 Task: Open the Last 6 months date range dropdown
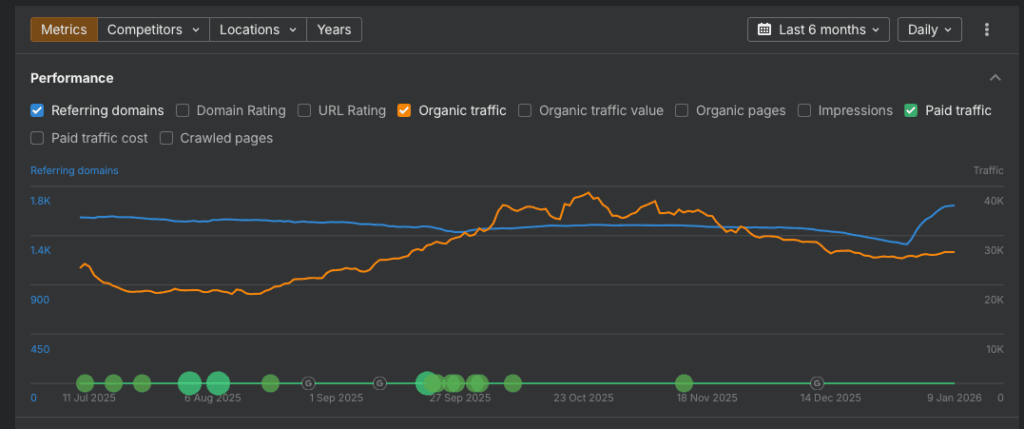click(x=818, y=30)
